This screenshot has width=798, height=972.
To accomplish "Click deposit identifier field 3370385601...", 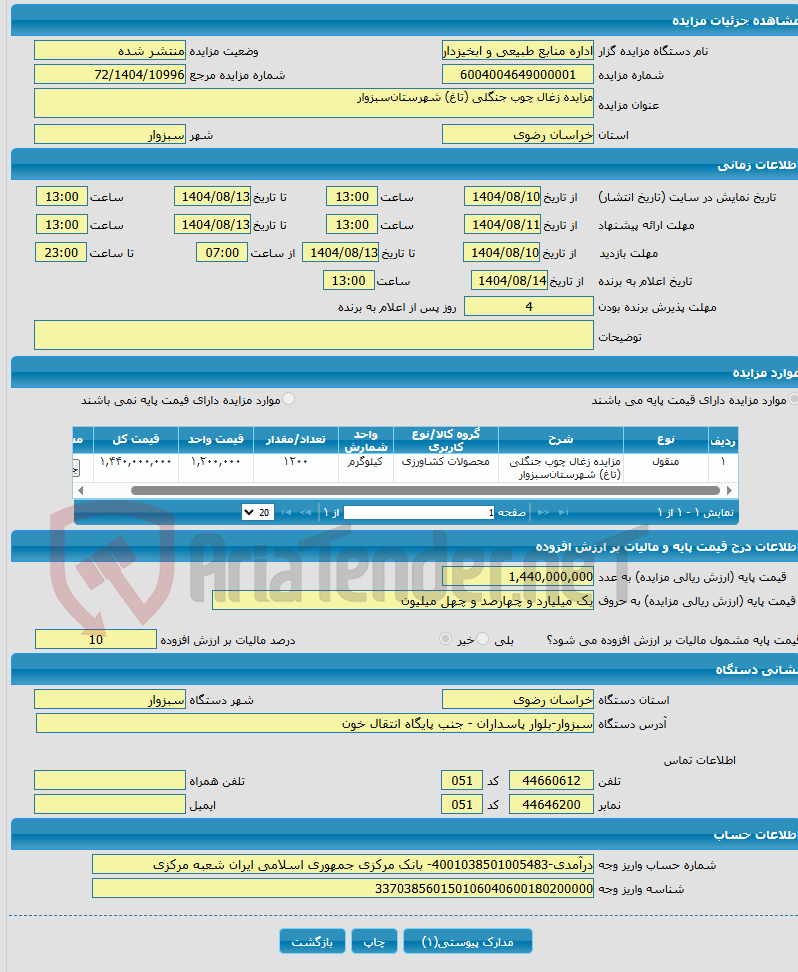I will [343, 888].
